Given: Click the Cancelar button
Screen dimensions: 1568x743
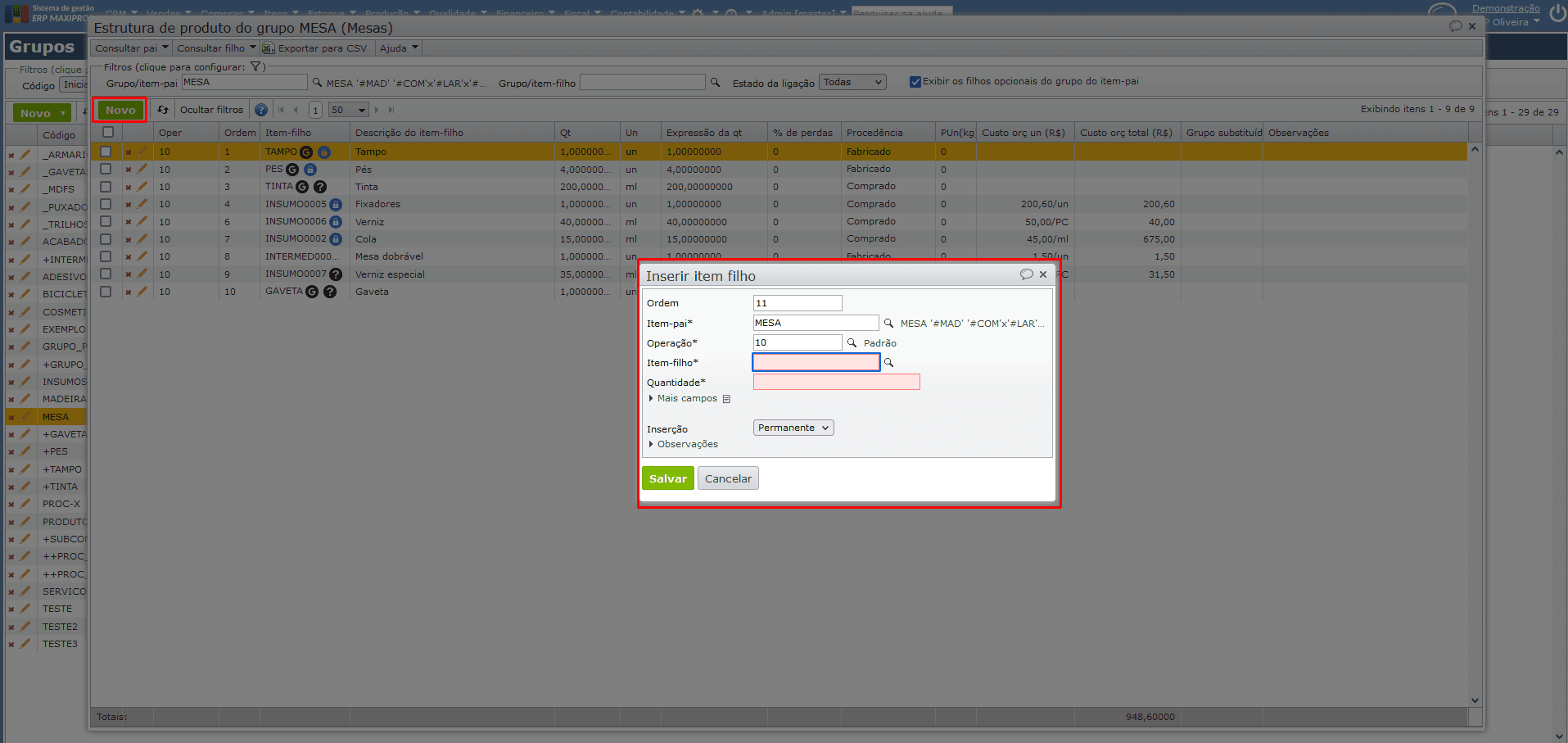Looking at the screenshot, I should pos(728,478).
